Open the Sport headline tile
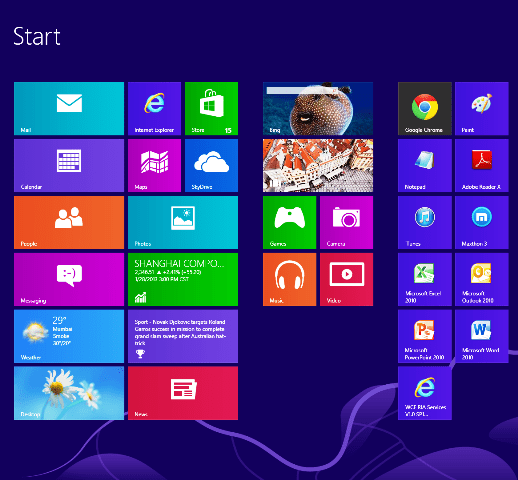Image resolution: width=518 pixels, height=480 pixels. (x=183, y=336)
